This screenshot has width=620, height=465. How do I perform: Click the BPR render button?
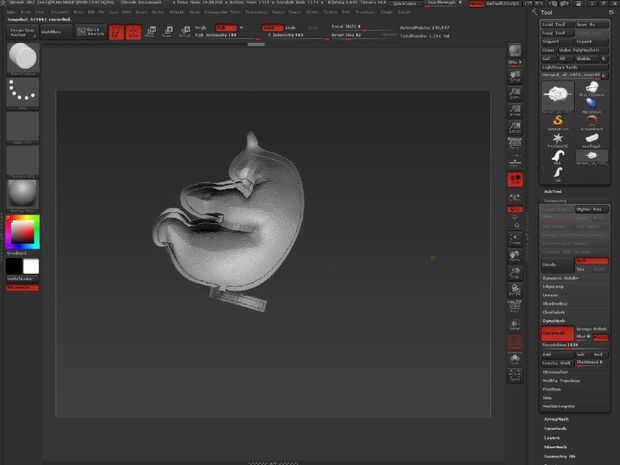coord(515,50)
